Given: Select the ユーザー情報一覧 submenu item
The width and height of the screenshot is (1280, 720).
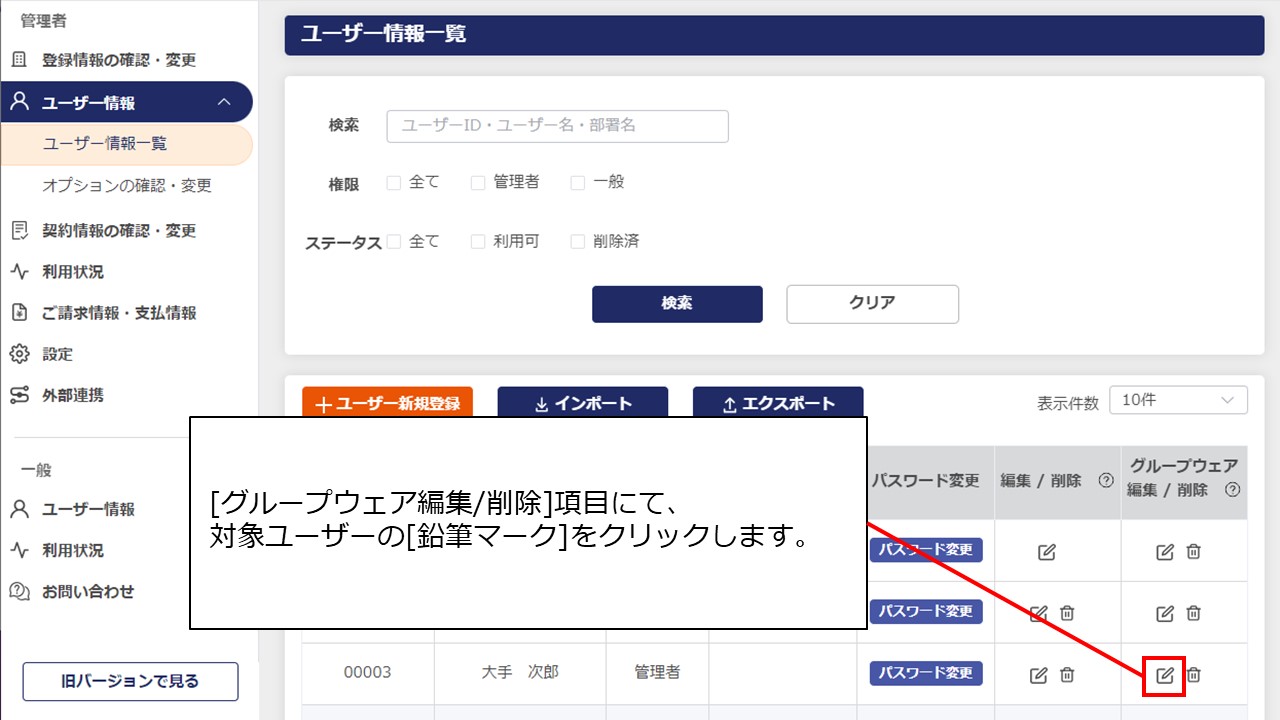Looking at the screenshot, I should point(126,144).
